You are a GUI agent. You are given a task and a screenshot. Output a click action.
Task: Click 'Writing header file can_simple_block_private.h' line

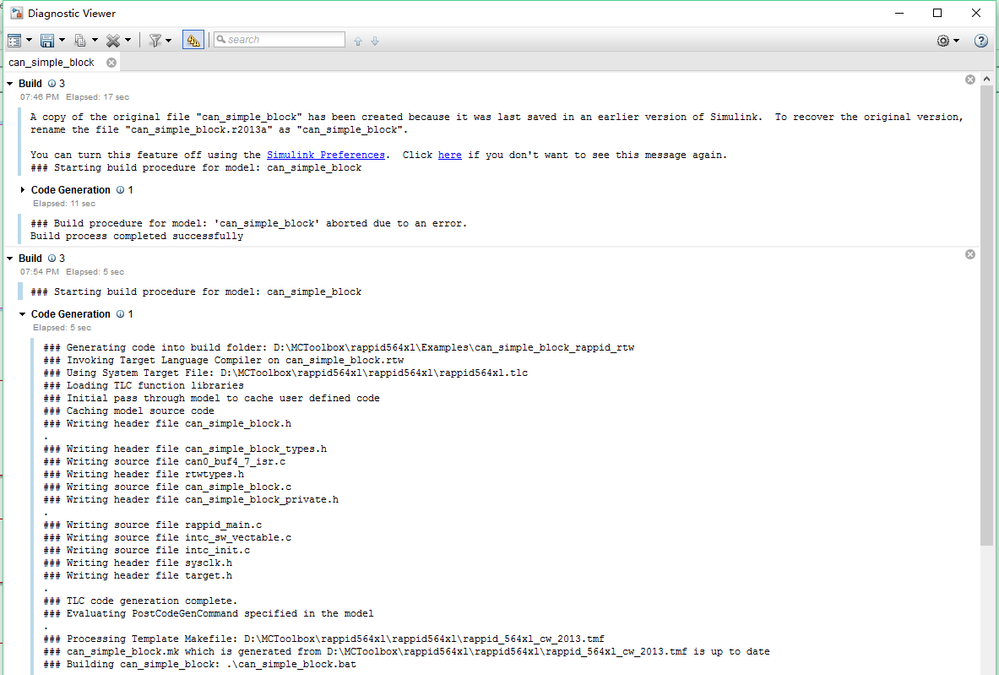(191, 500)
